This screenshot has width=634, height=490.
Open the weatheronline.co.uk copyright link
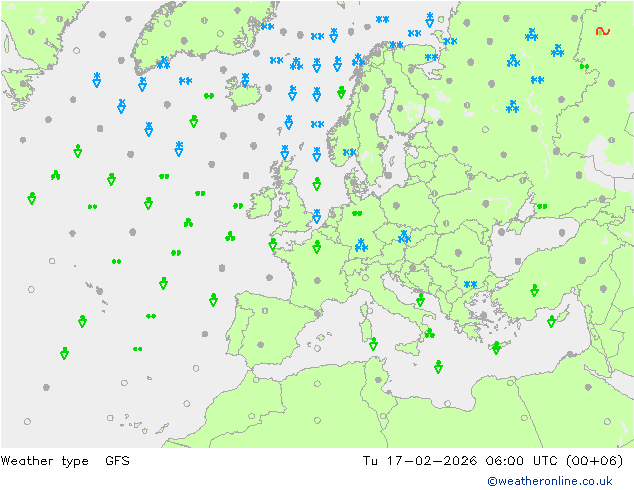click(550, 481)
